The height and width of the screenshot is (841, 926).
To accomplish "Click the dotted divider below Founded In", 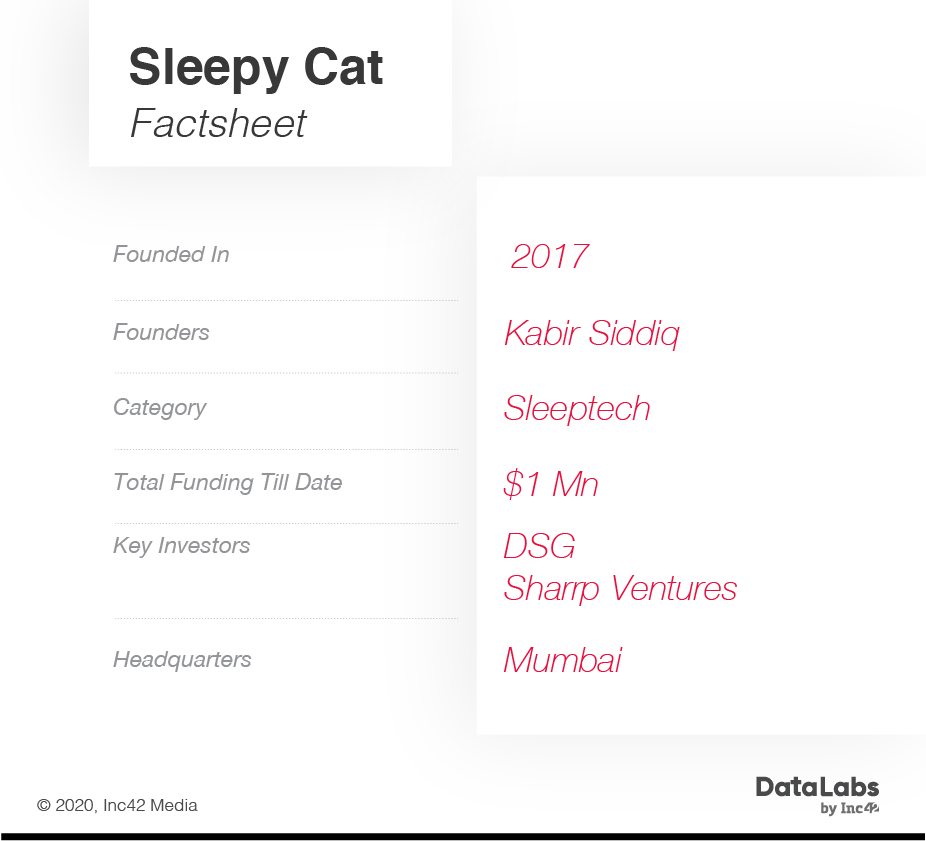I will (x=285, y=299).
